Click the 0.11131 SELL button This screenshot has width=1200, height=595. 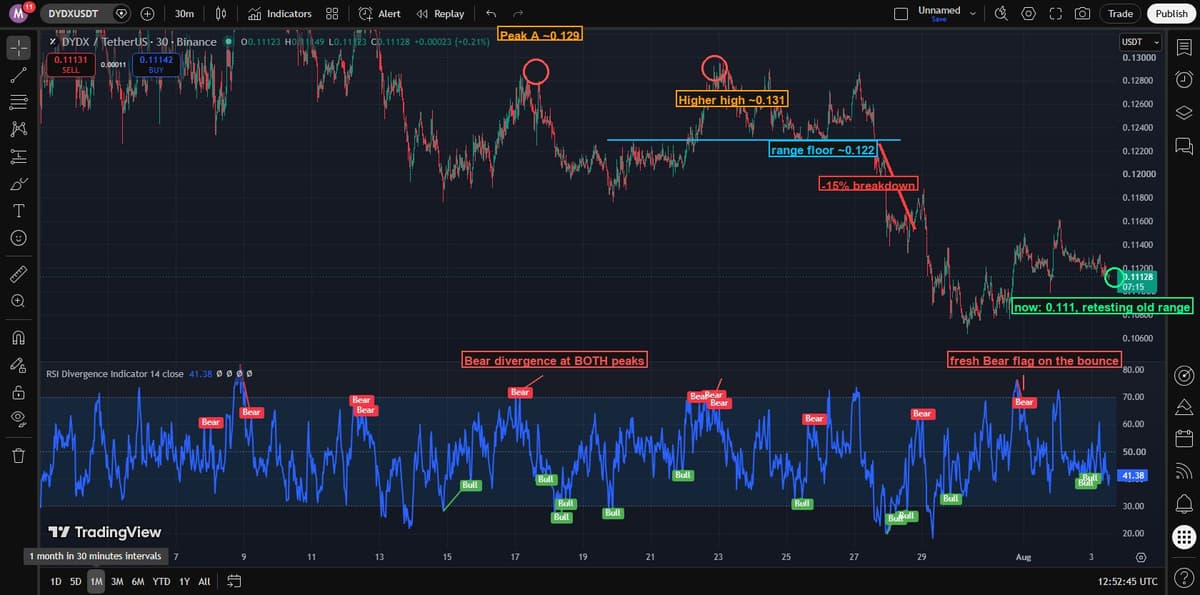(x=71, y=65)
